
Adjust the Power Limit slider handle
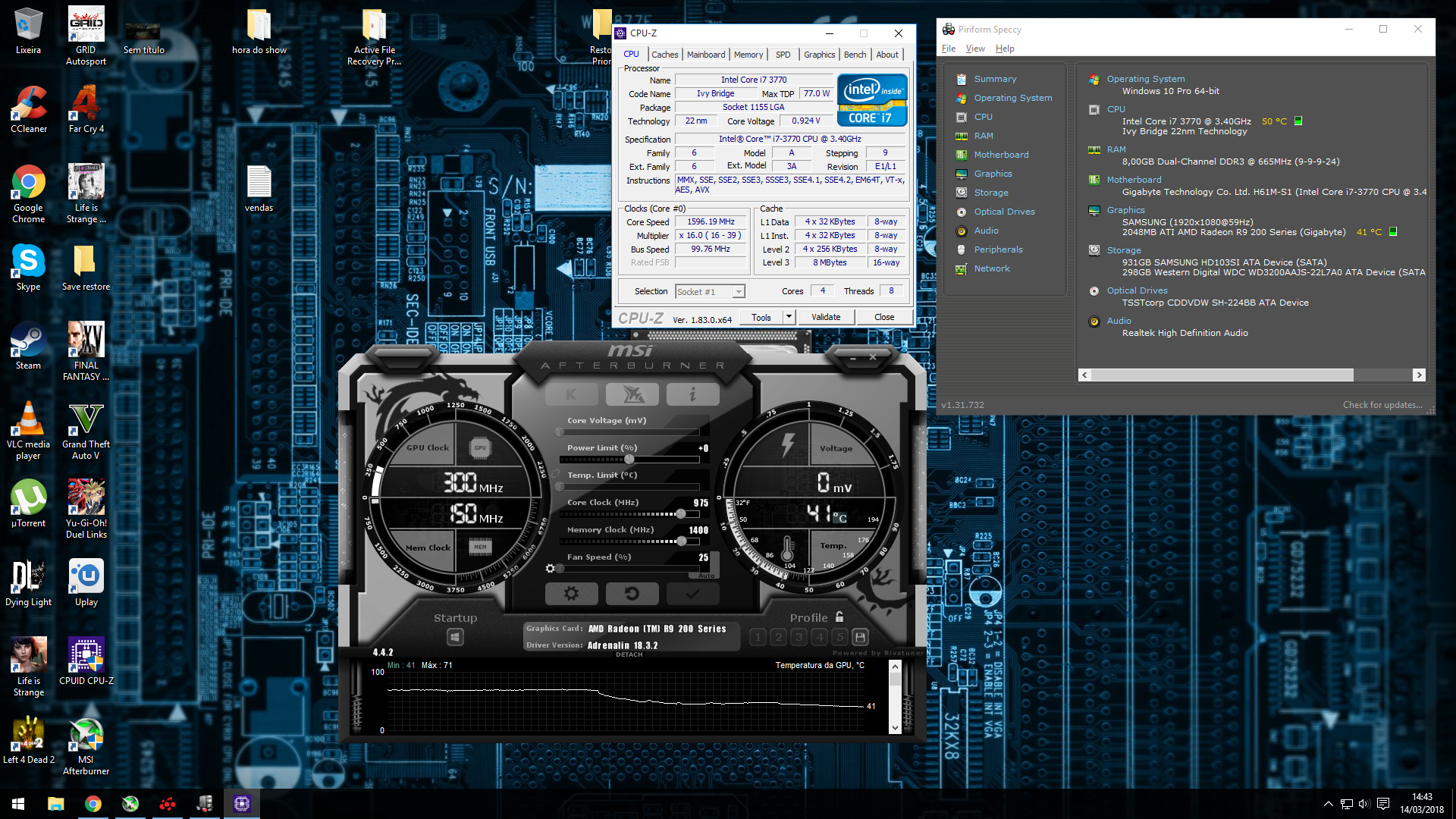click(x=629, y=459)
